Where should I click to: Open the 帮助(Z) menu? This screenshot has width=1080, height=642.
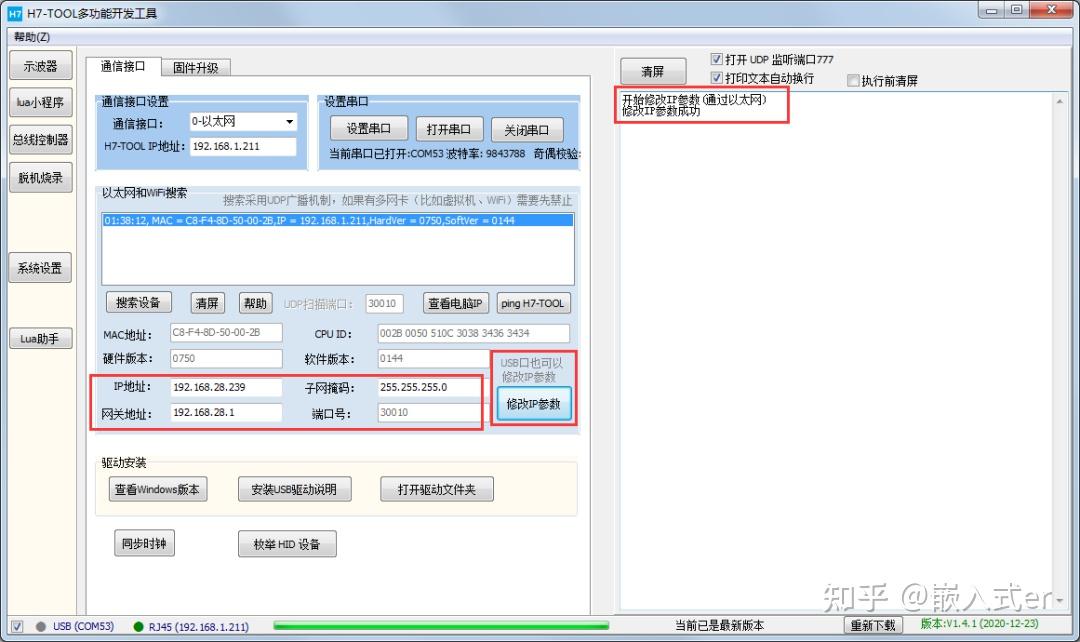30,36
